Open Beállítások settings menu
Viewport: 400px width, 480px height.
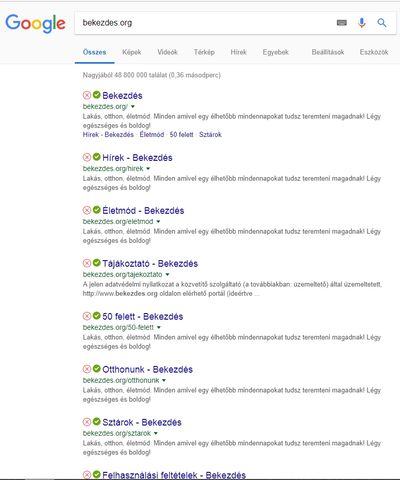[x=328, y=52]
